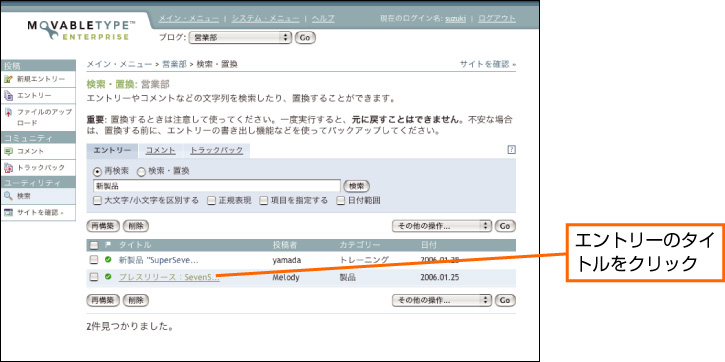725x362 pixels.
Task: Click the 検索 magnifying glass icon
Action: (7, 196)
